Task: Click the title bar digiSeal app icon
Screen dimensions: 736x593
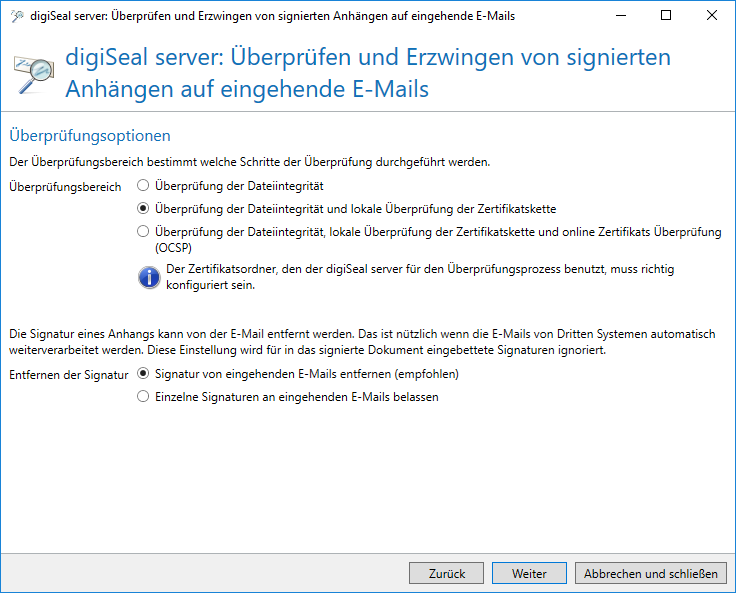Action: pyautogui.click(x=17, y=16)
